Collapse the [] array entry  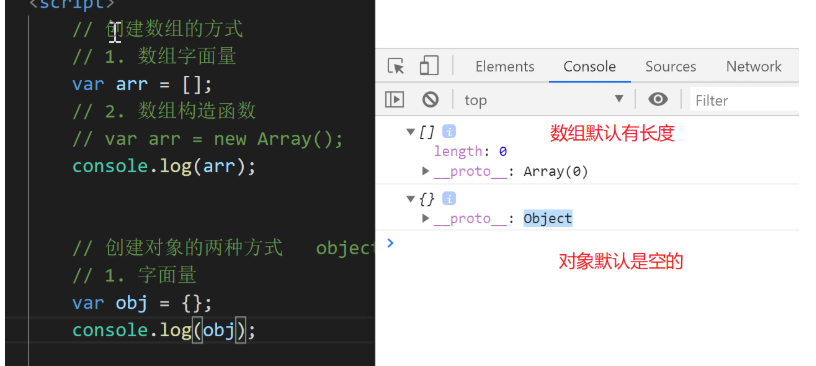[x=411, y=132]
